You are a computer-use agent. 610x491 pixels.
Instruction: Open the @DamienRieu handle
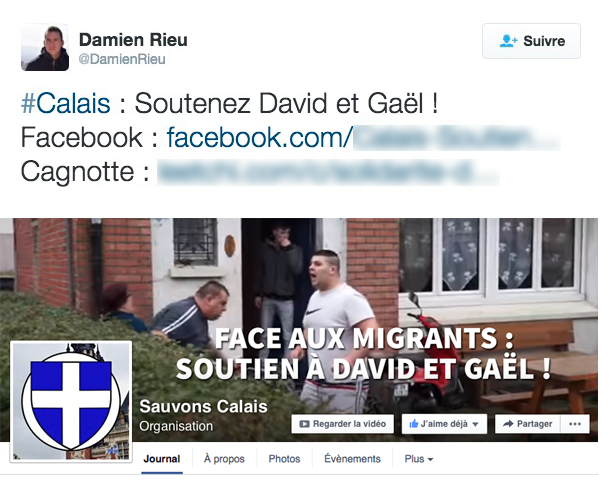pos(122,59)
